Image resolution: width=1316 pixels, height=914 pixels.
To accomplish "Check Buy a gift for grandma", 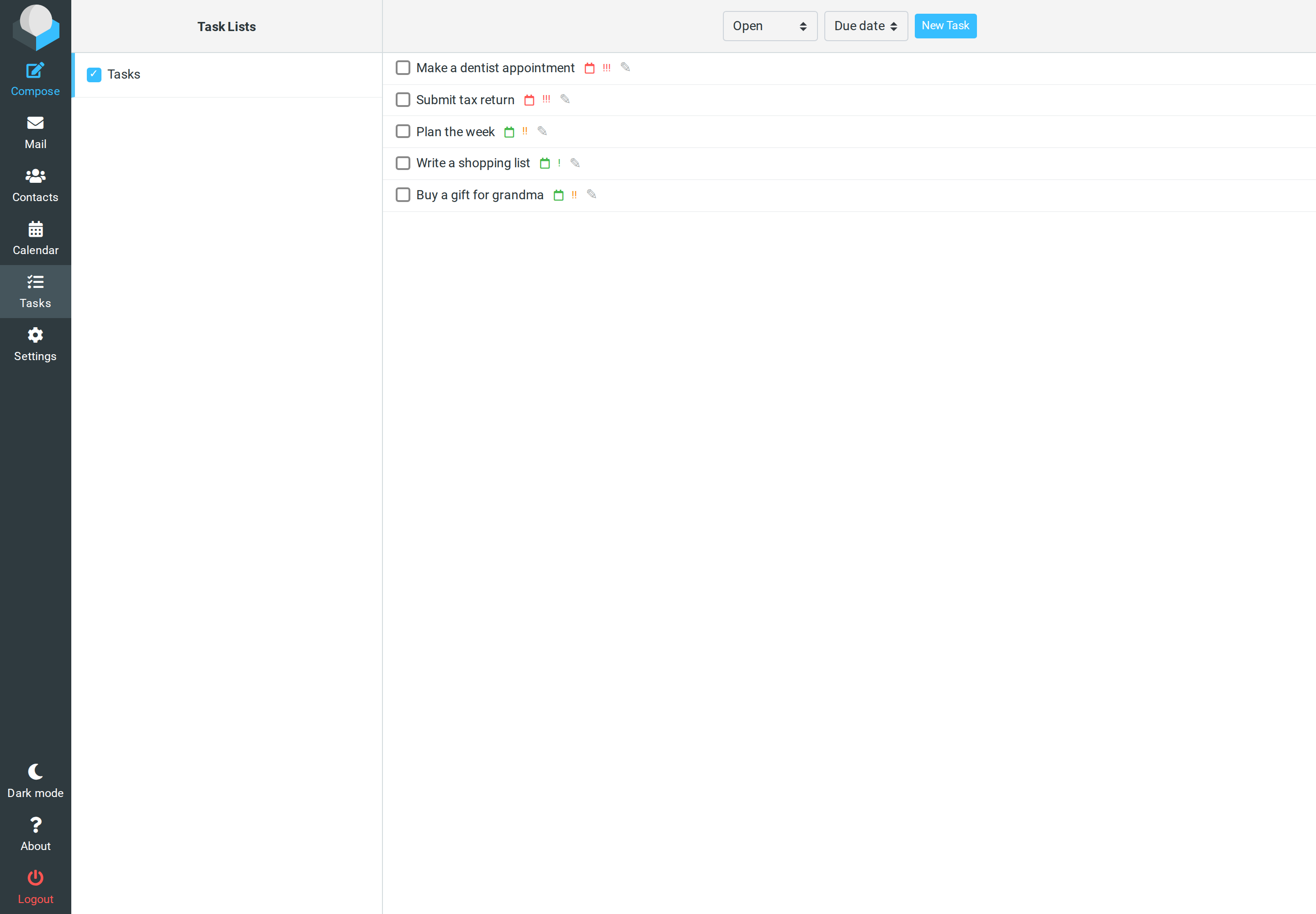I will (403, 195).
